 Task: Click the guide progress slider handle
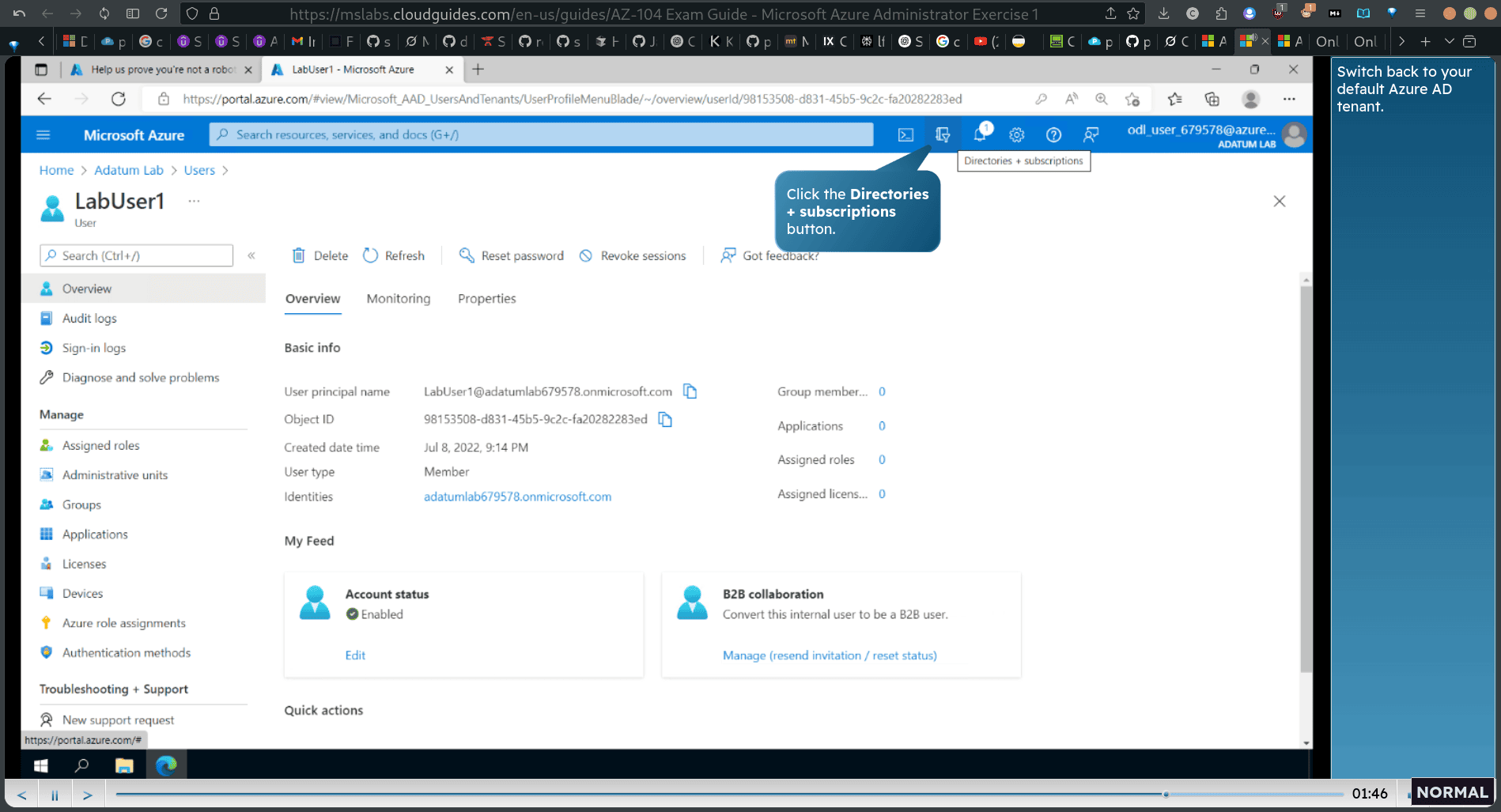(1166, 794)
